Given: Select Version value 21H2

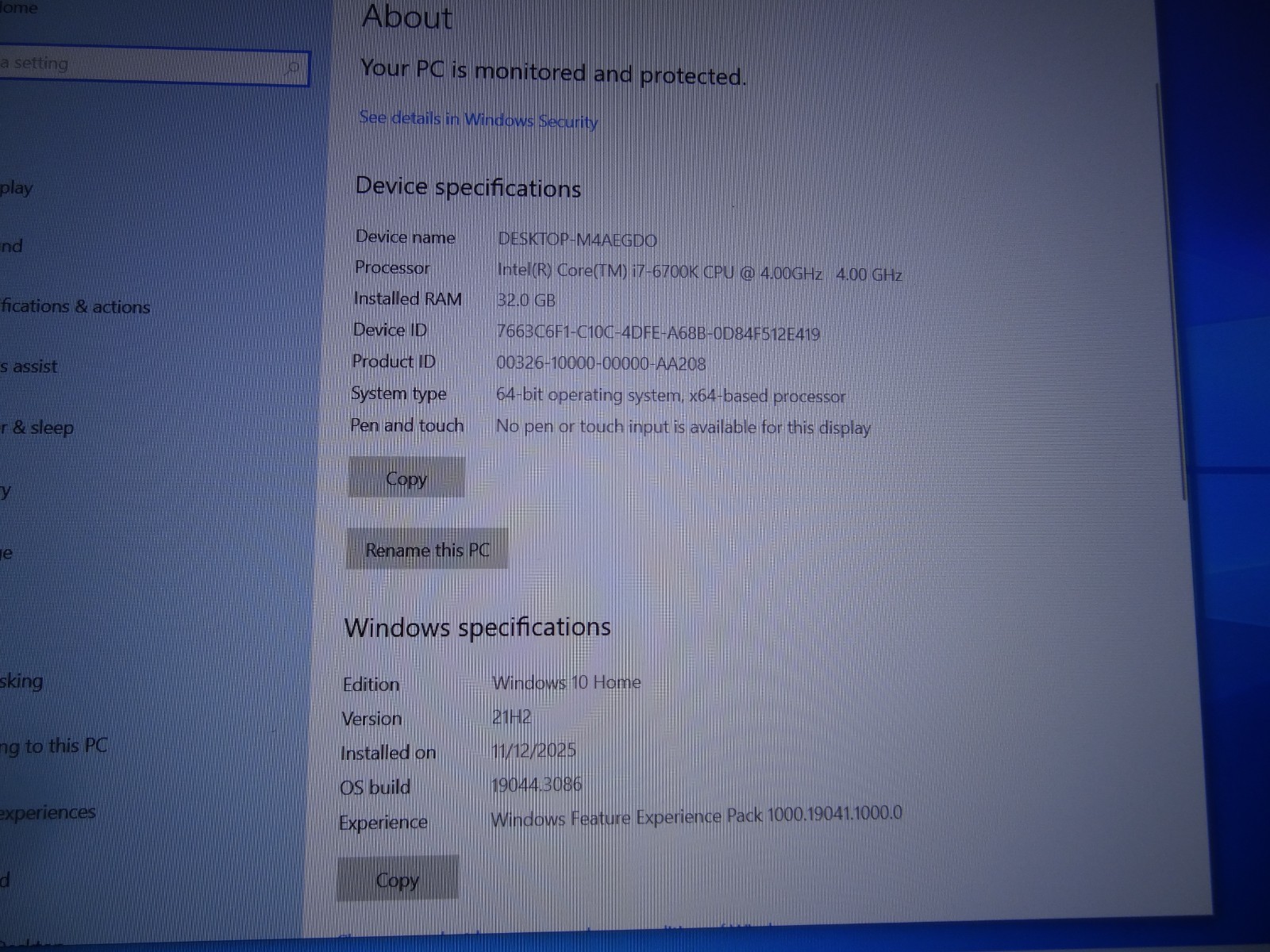Looking at the screenshot, I should [x=511, y=717].
